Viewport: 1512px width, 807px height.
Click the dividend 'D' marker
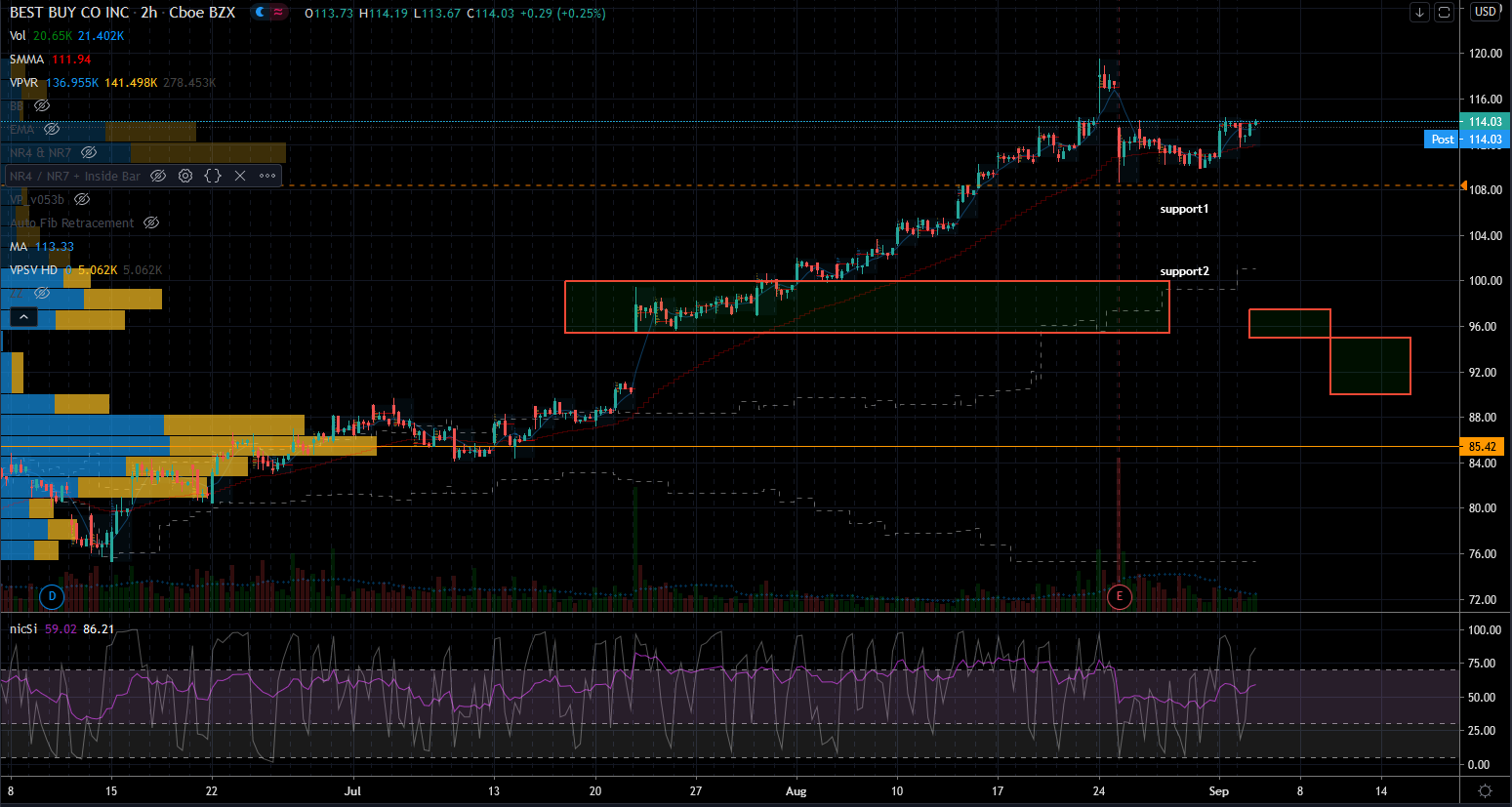point(52,596)
